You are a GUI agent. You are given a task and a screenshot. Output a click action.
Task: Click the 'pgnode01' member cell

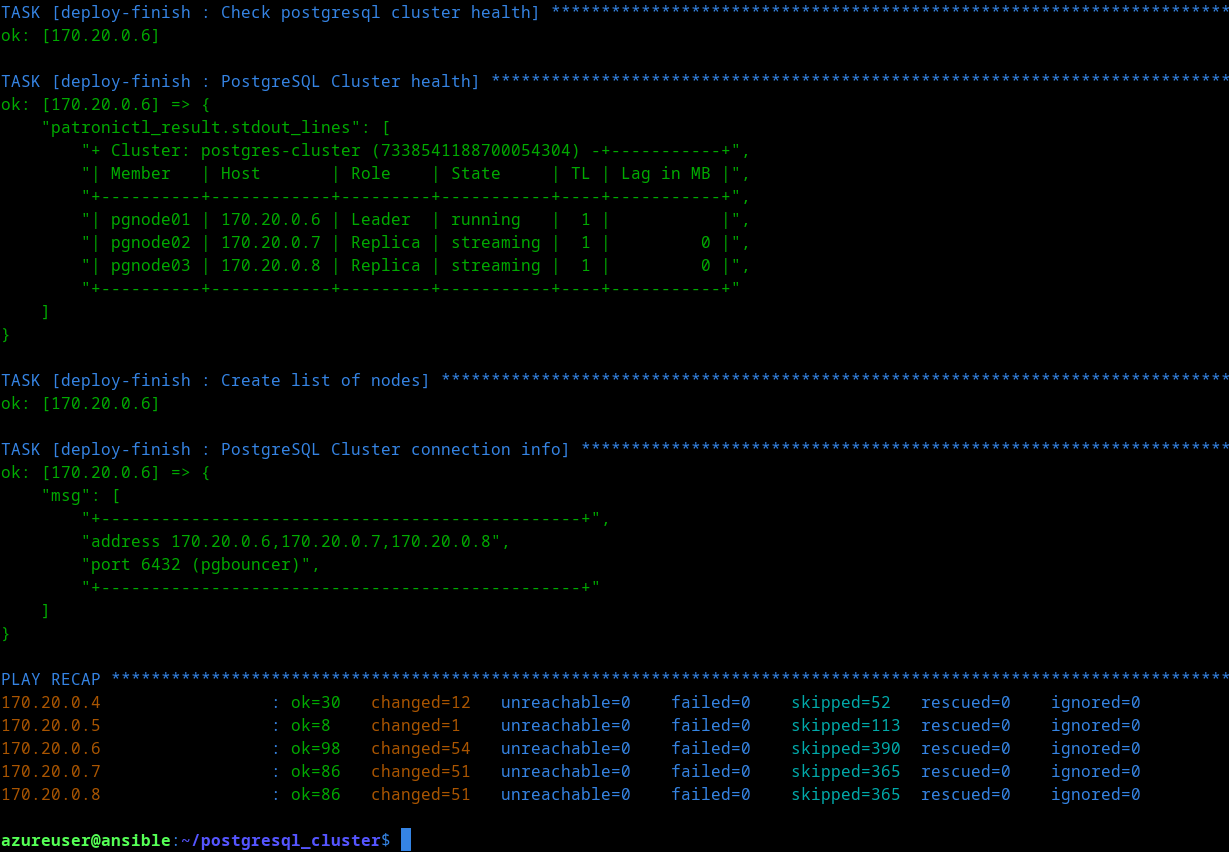coord(151,219)
